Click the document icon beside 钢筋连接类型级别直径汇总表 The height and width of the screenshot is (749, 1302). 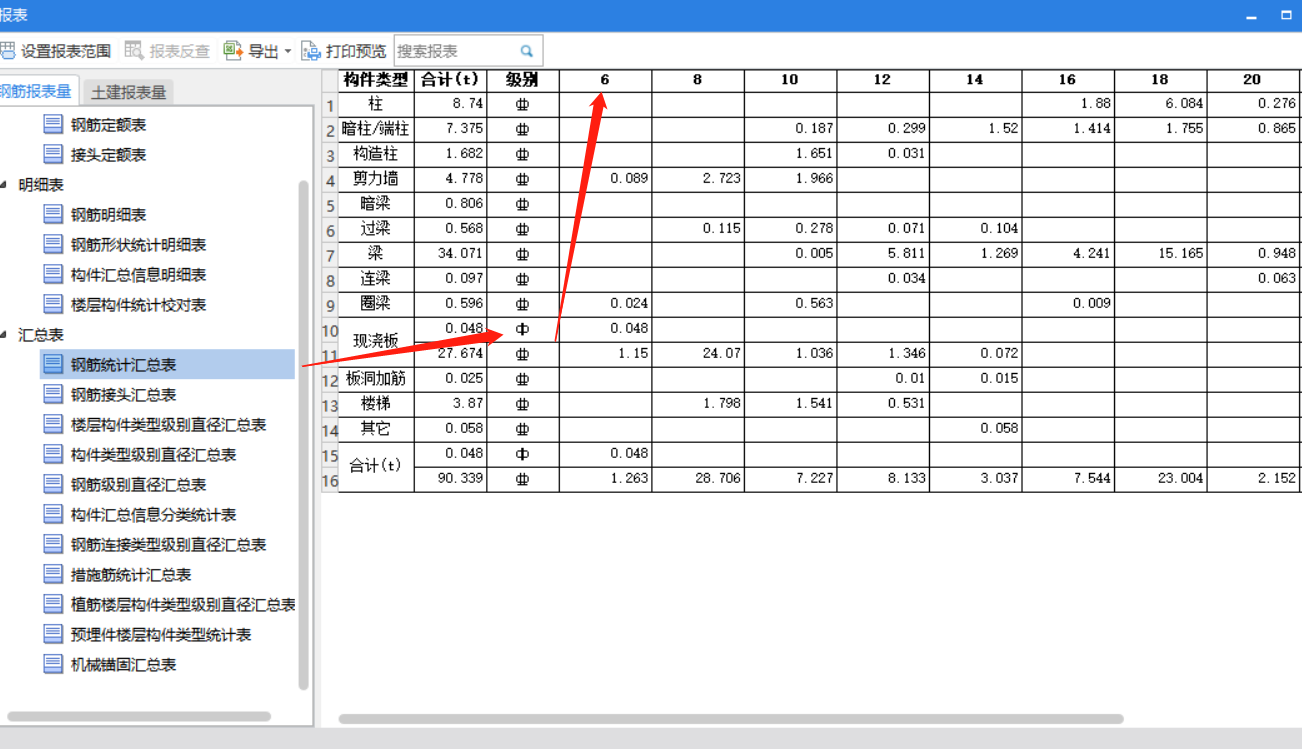click(x=53, y=544)
